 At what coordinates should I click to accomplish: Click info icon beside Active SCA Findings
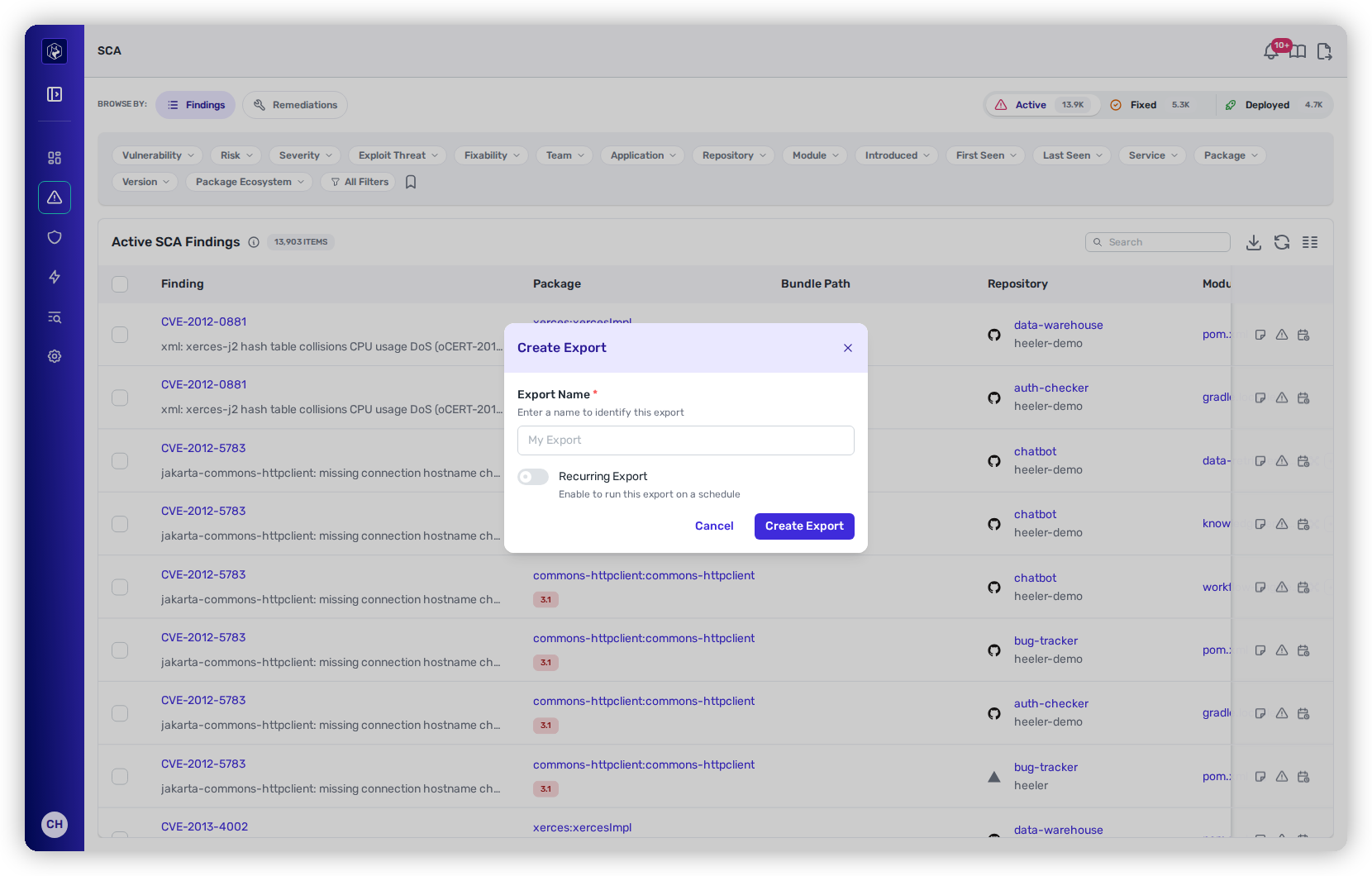(x=254, y=242)
